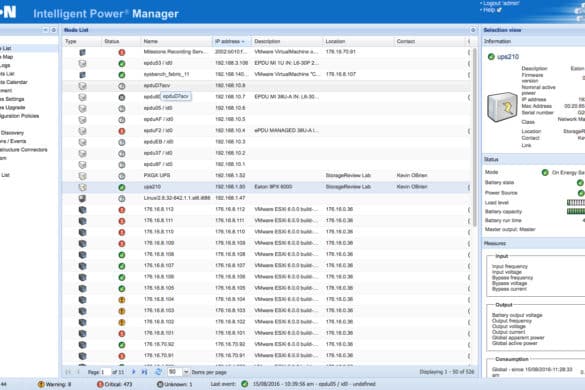The width and height of the screenshot is (585, 390).
Task: Go to next page of Node List
Action: [x=134, y=372]
